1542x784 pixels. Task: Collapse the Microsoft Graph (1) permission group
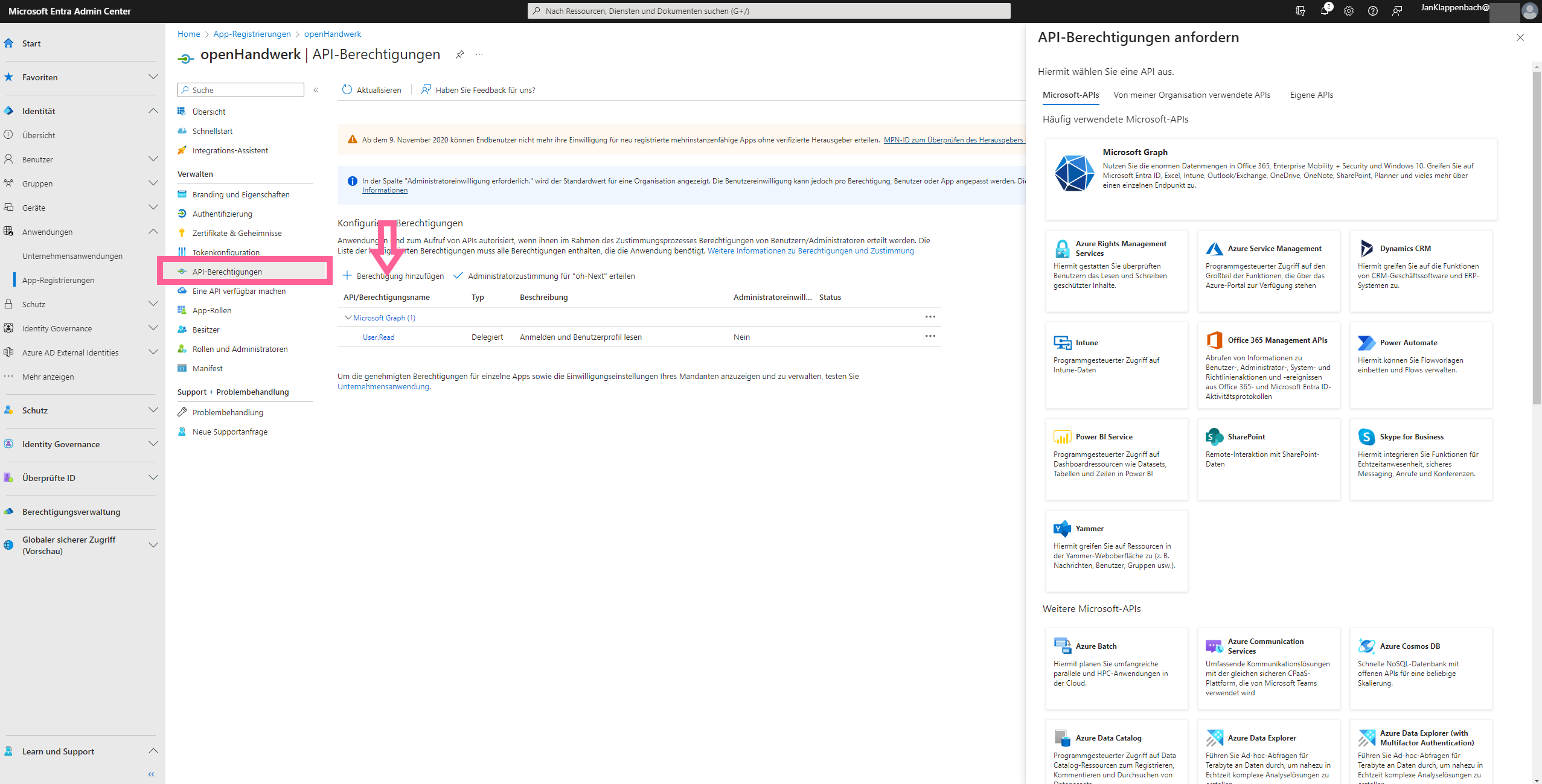click(x=348, y=317)
